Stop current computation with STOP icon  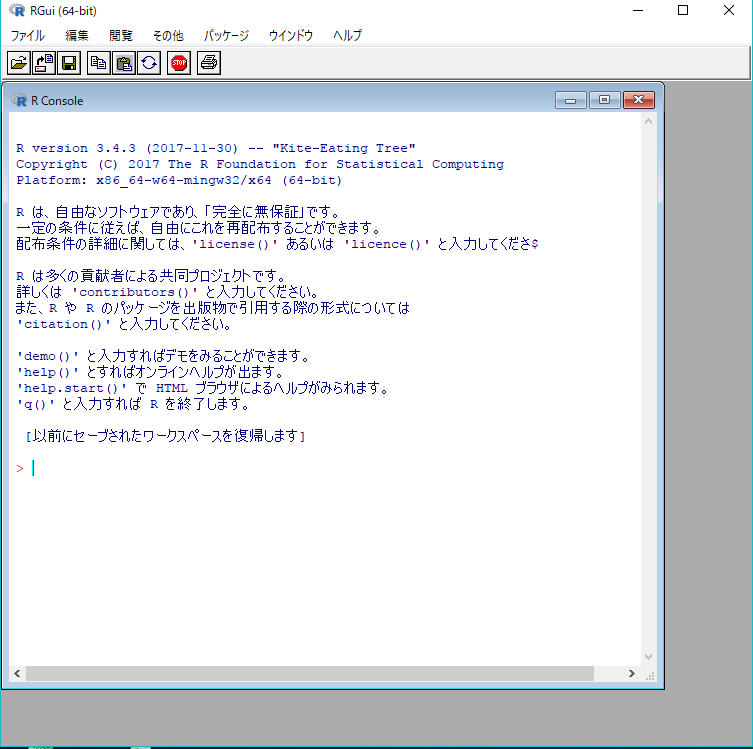179,63
